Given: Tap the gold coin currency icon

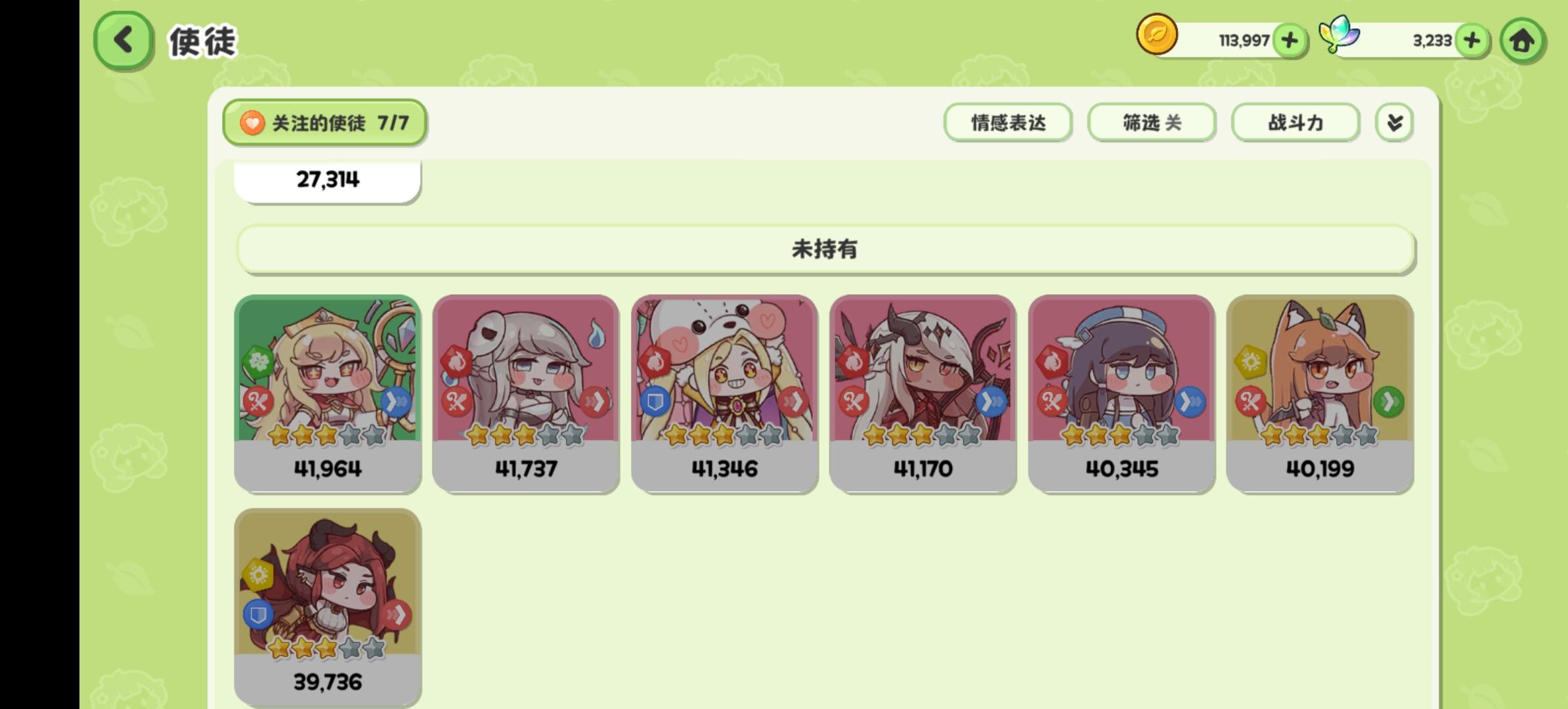Looking at the screenshot, I should (1156, 35).
